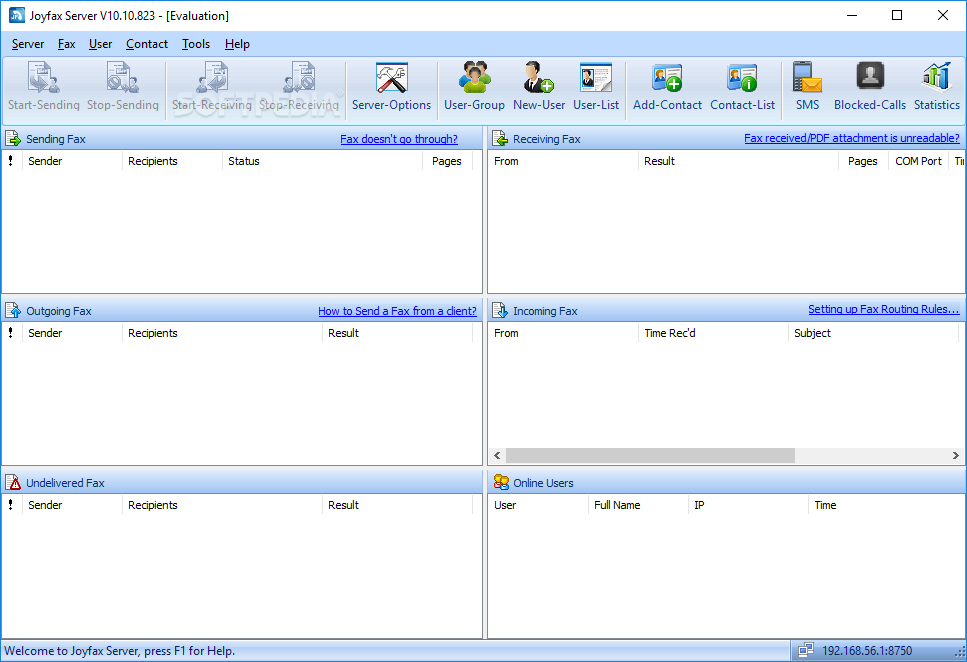Open the Contact-List icon
This screenshot has height=662, width=967.
(x=743, y=87)
